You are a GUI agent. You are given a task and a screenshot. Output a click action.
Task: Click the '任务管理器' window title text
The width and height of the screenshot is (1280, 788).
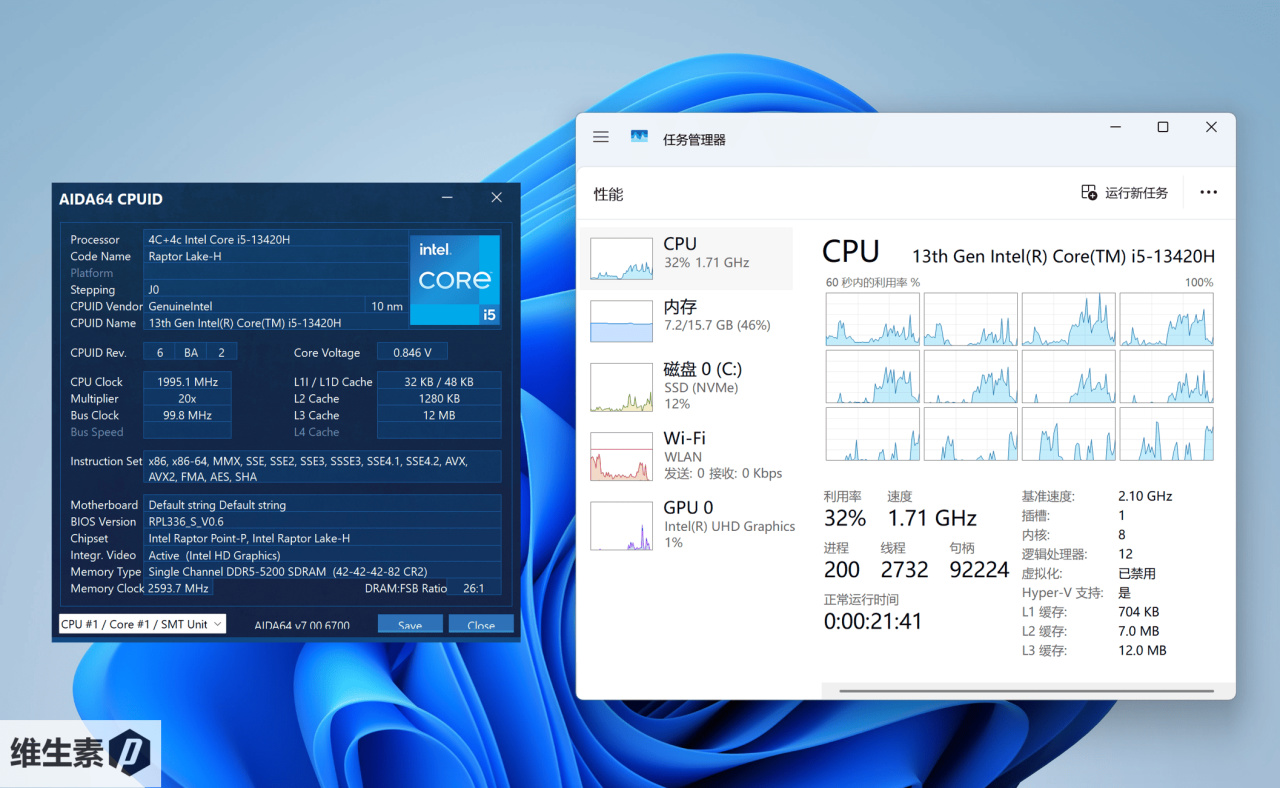[x=694, y=139]
